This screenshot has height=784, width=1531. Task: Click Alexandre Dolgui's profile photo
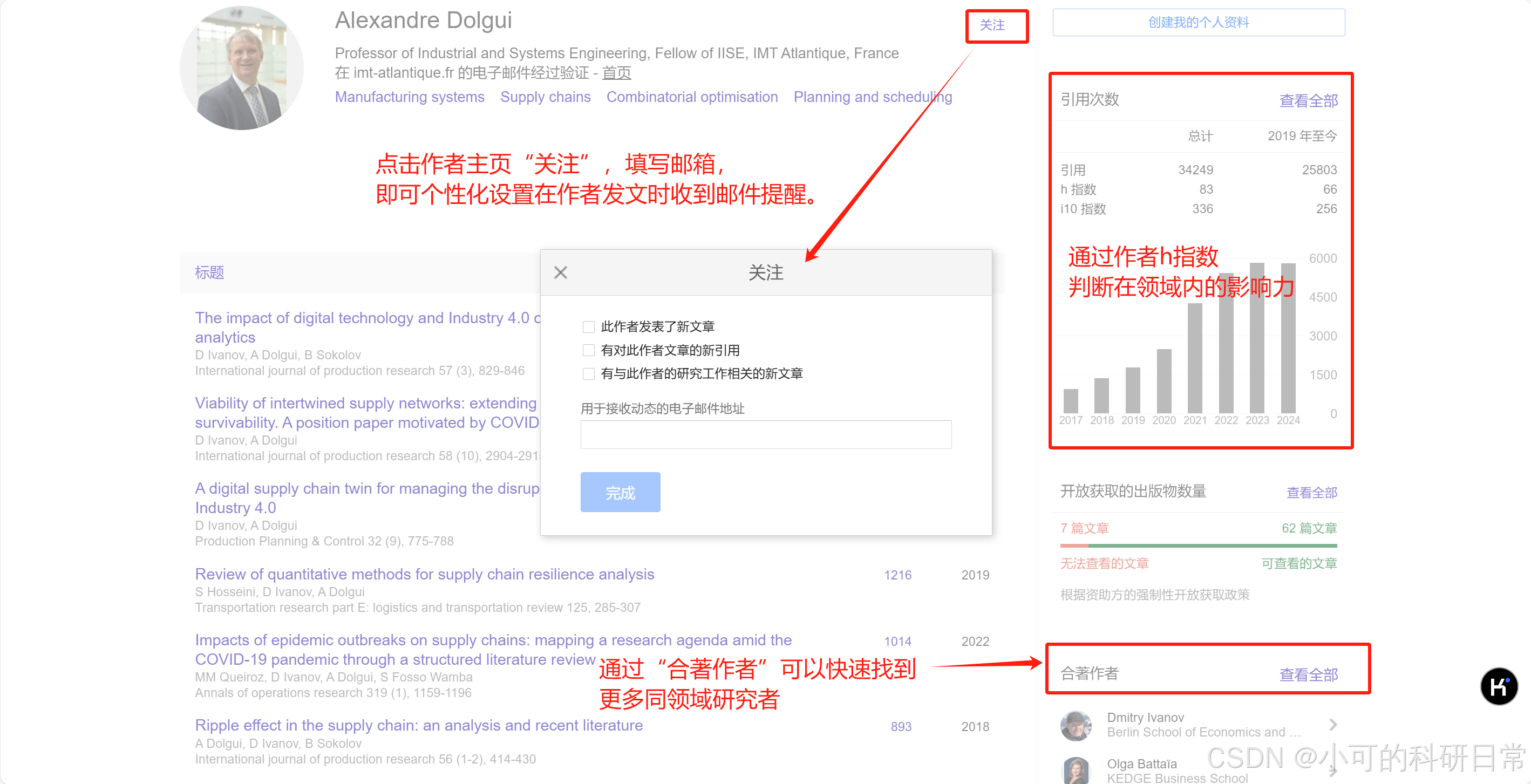(242, 68)
